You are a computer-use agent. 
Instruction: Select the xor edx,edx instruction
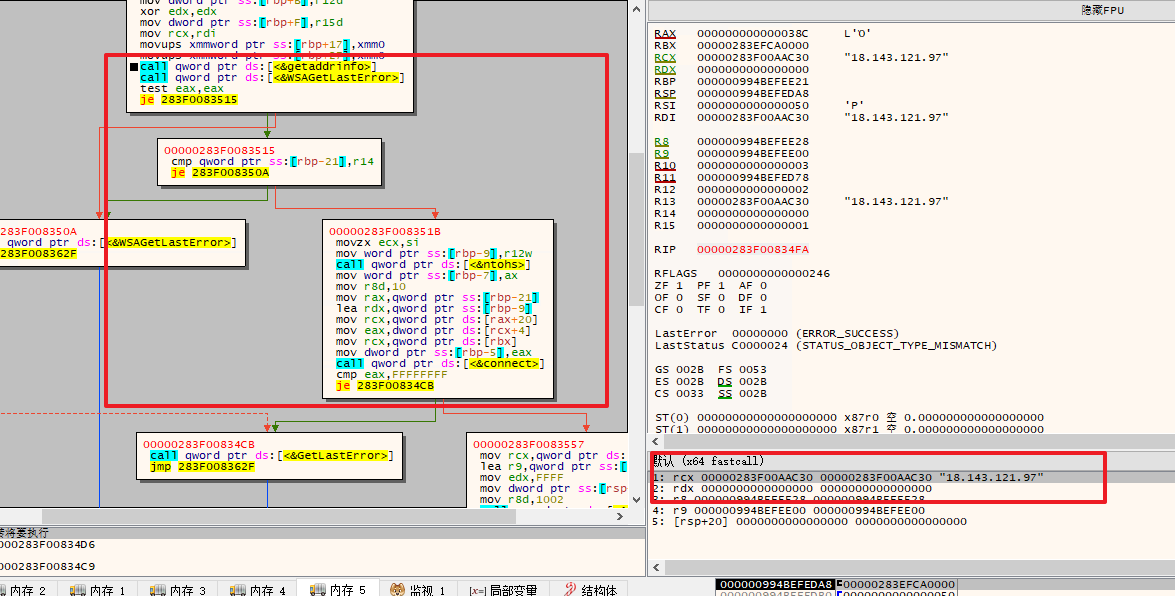[178, 11]
